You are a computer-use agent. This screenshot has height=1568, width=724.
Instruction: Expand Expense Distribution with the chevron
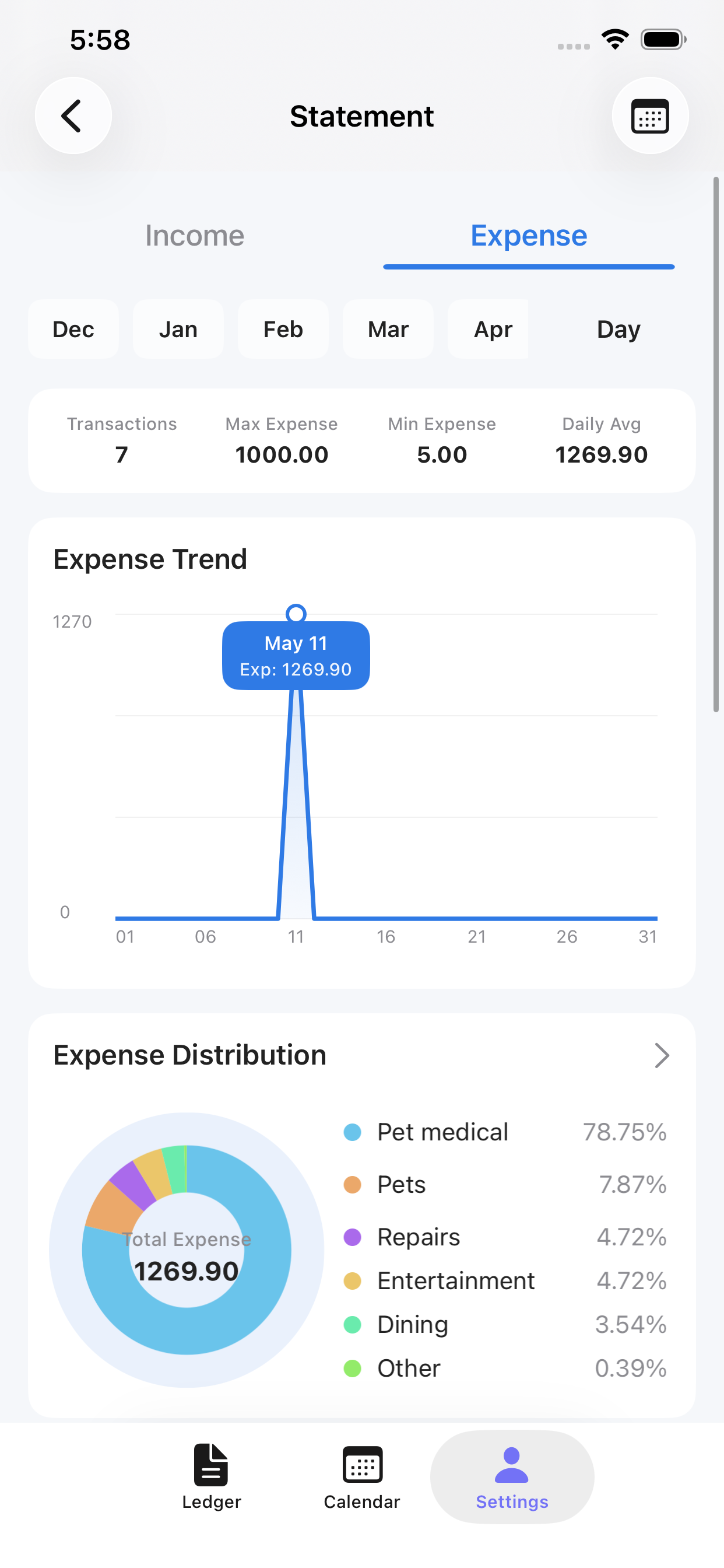click(x=662, y=1055)
